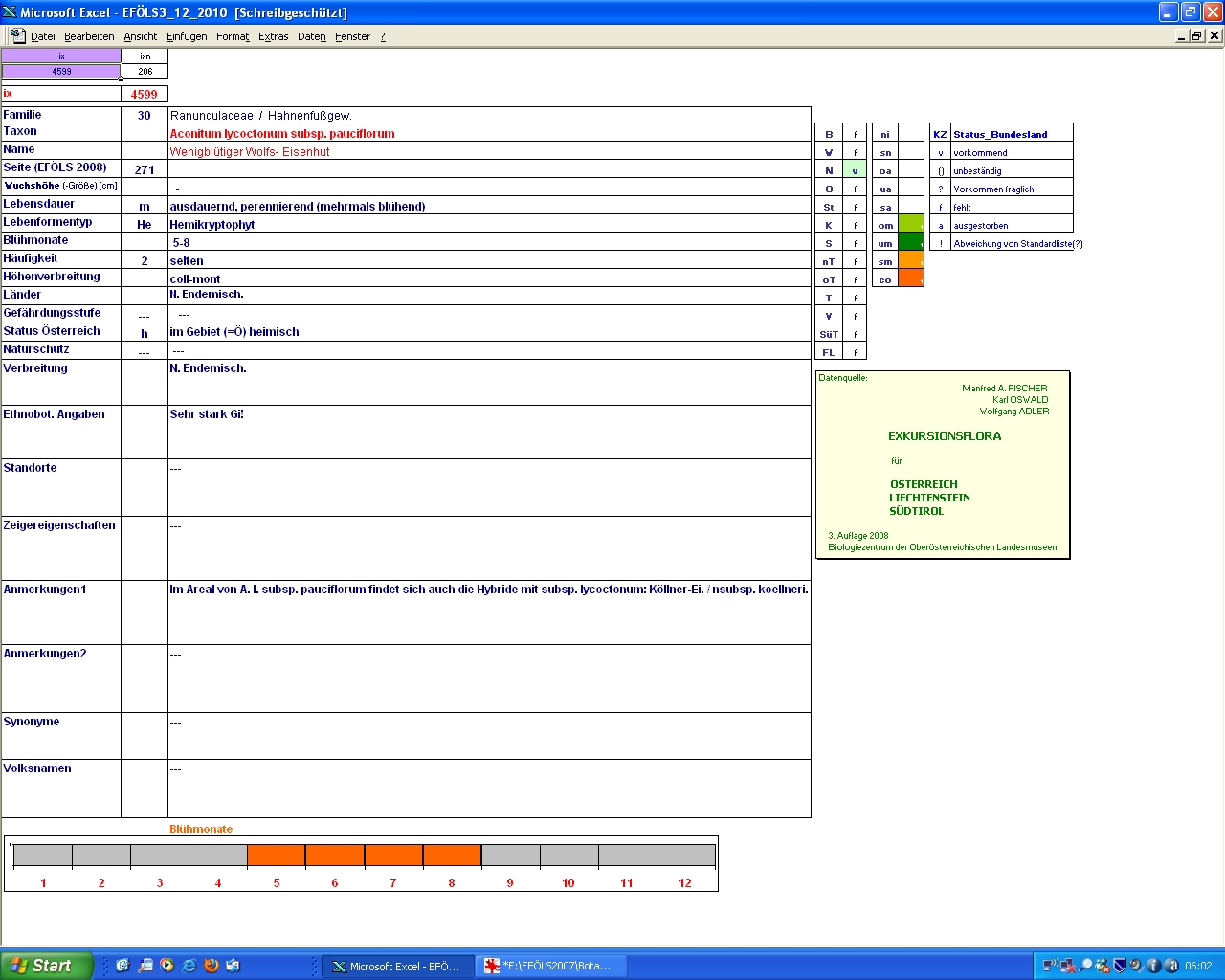Select the green 'v' status cell for N
The image size is (1225, 980).
[855, 171]
